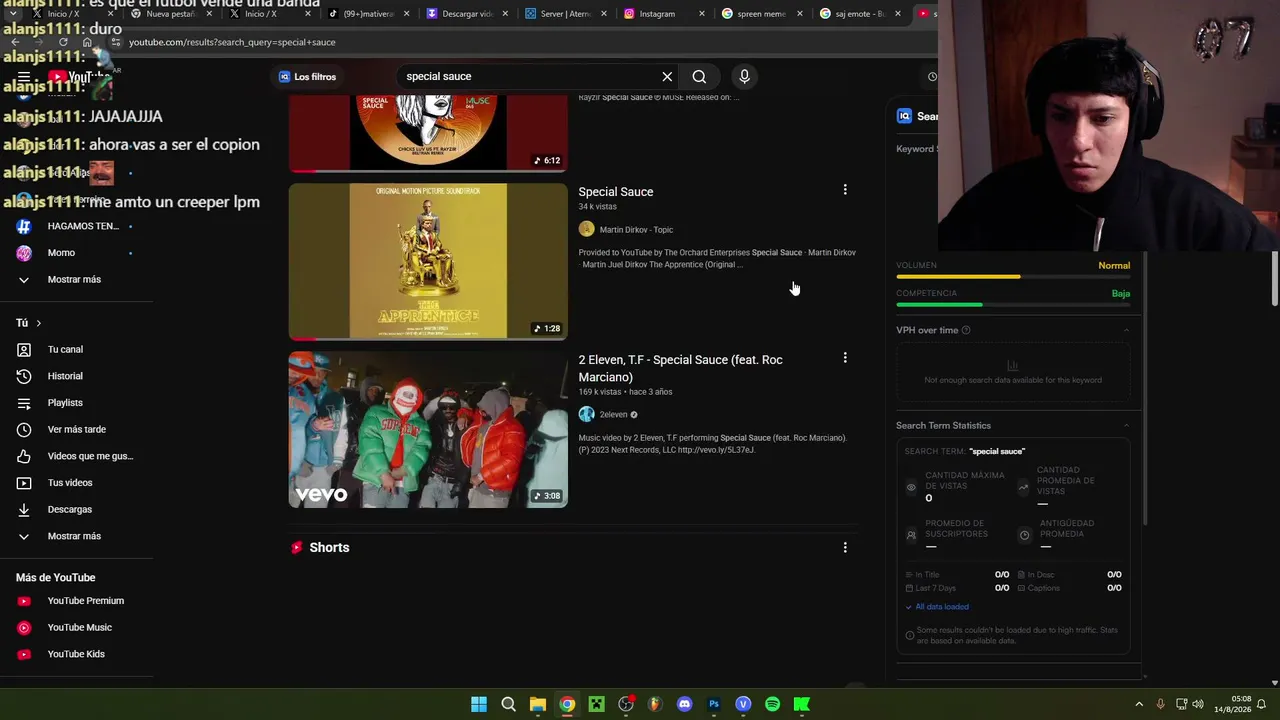Open Discord from the taskbar
The image size is (1280, 720).
click(684, 704)
